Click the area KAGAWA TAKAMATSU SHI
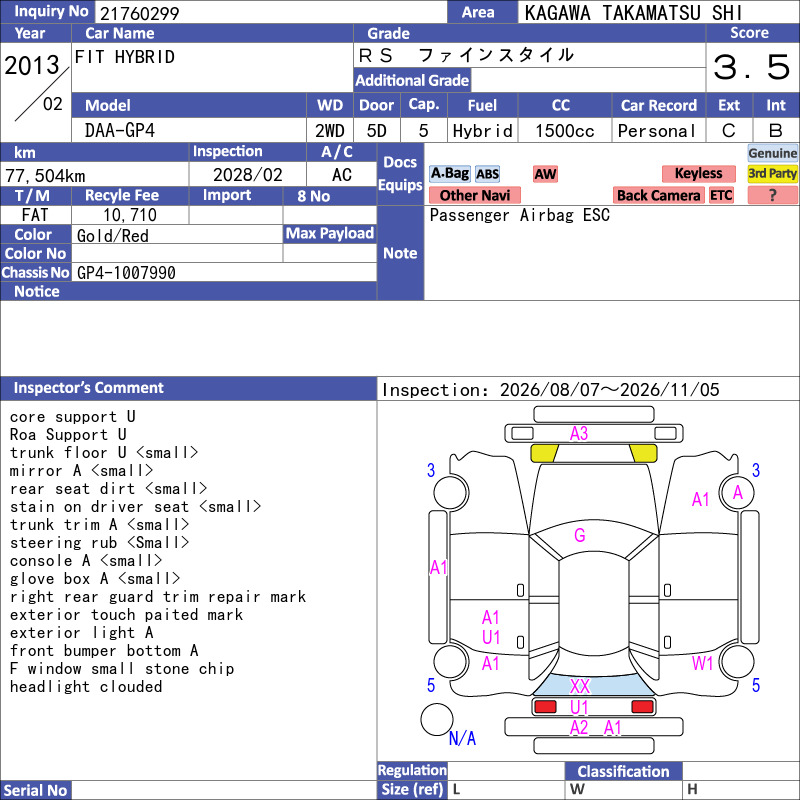800x800 pixels. pos(633,13)
